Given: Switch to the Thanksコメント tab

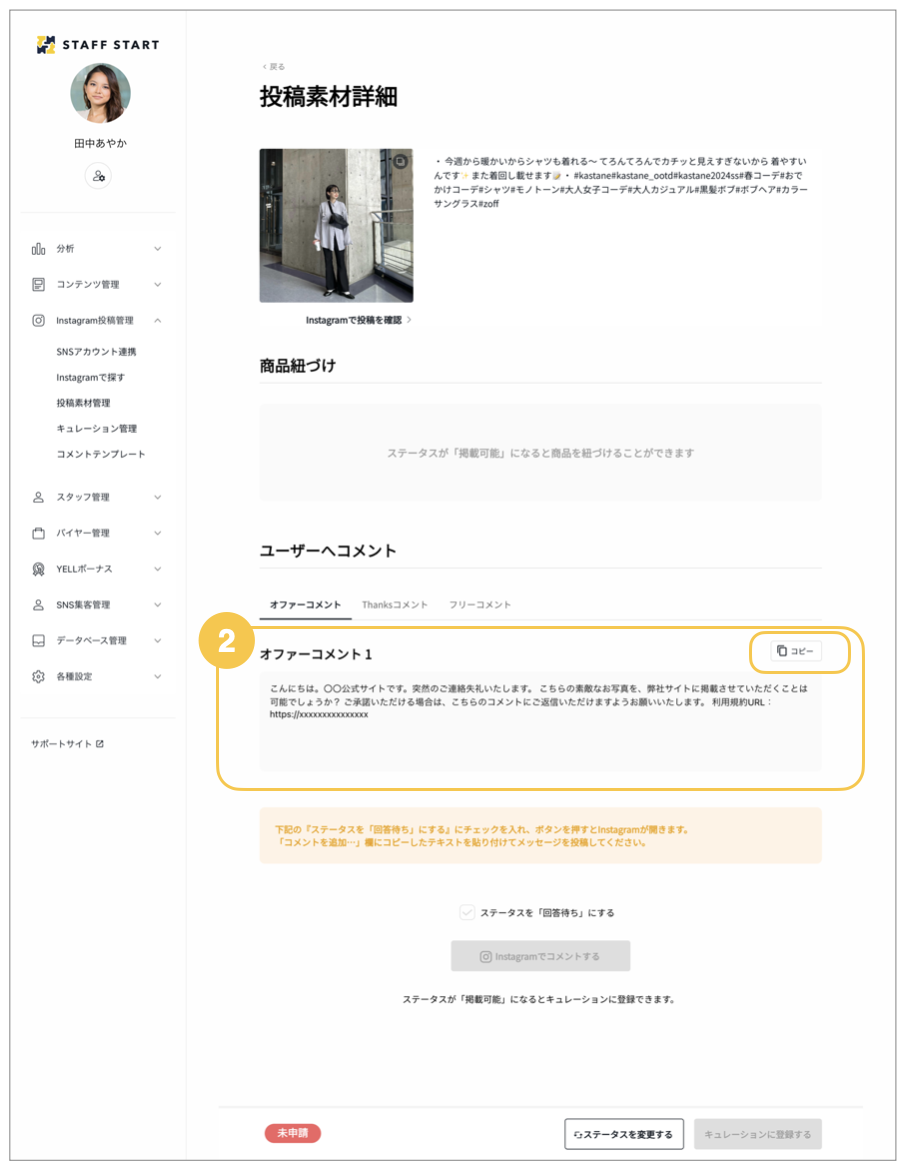Looking at the screenshot, I should pyautogui.click(x=394, y=604).
